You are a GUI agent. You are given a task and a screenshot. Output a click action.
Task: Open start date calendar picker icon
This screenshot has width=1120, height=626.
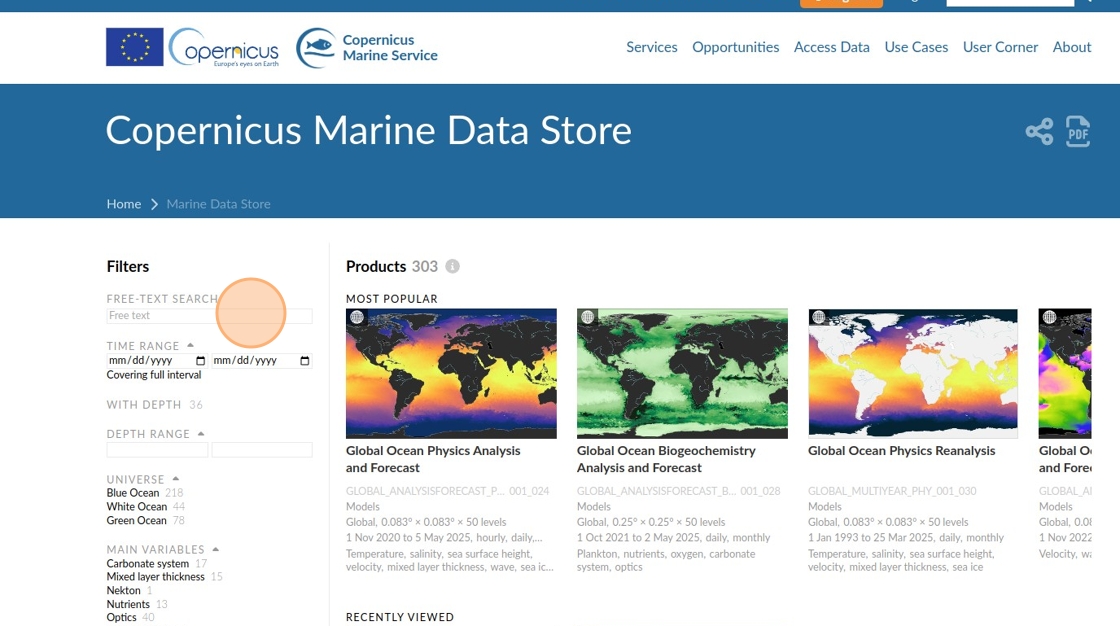200,361
